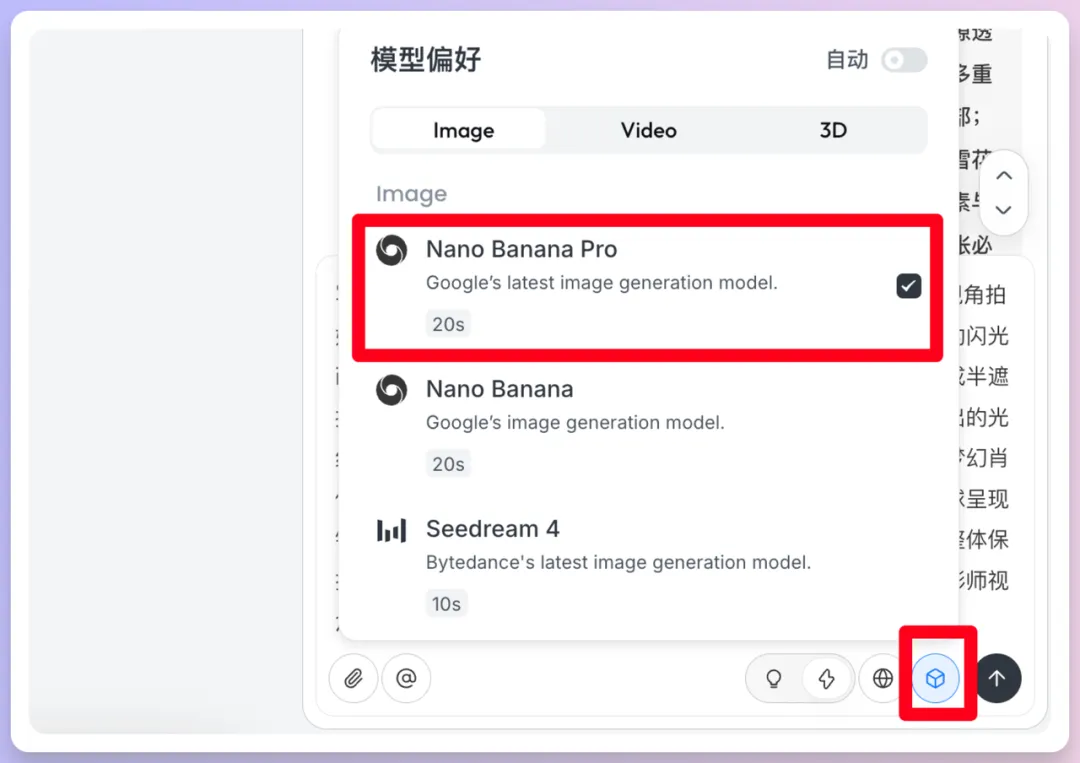Uncheck the Nano Banana Pro checkbox
Viewport: 1080px width, 763px height.
908,285
